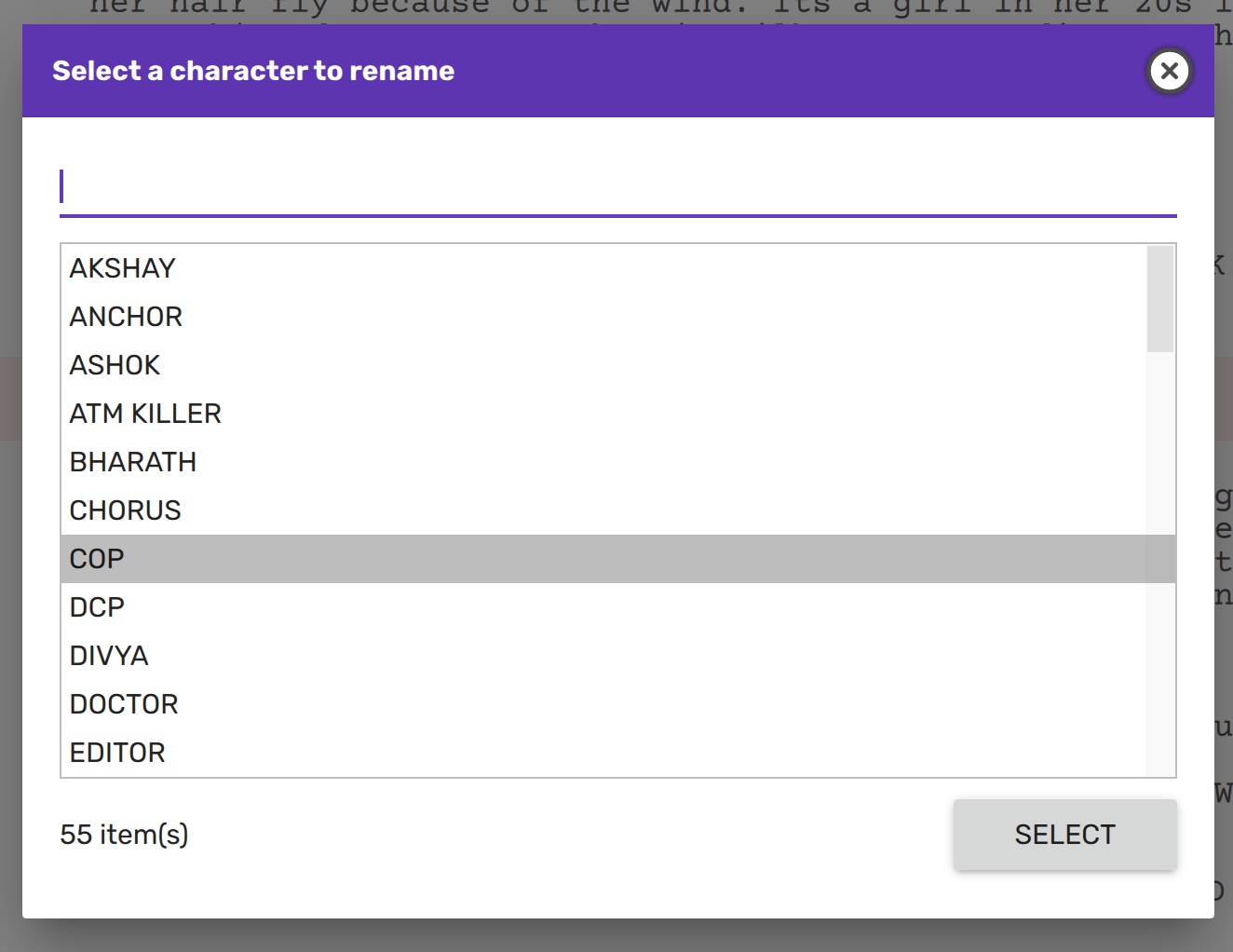Choose ANCHOR in the list

[126, 317]
